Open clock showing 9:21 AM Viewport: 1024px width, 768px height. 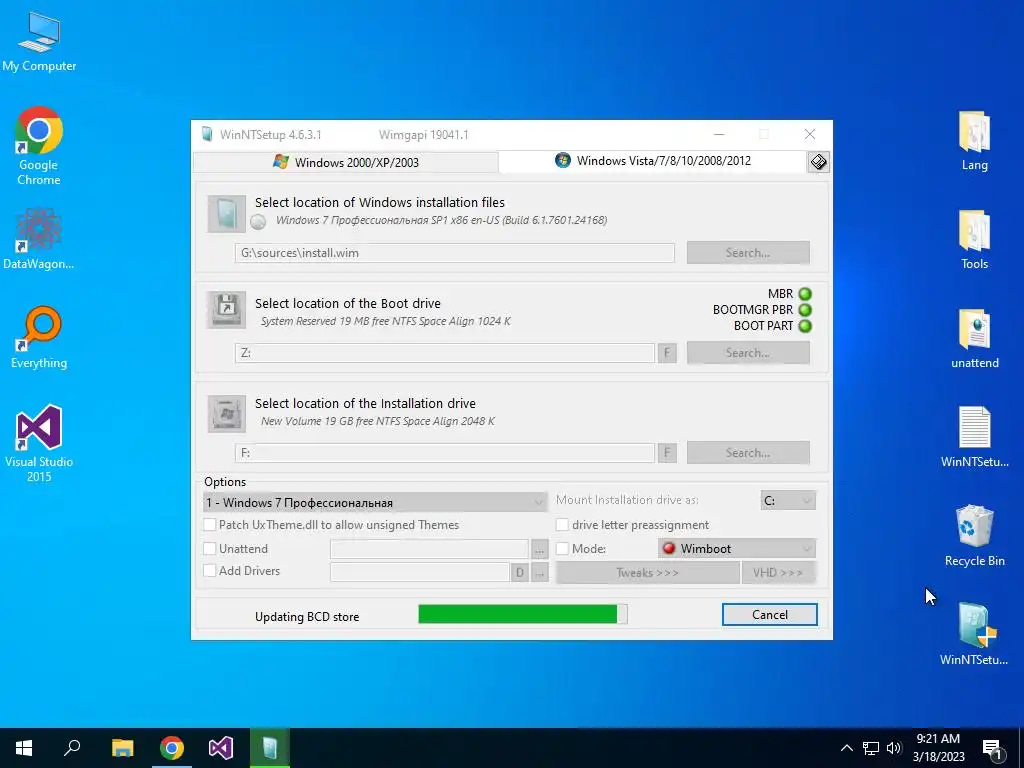click(938, 748)
